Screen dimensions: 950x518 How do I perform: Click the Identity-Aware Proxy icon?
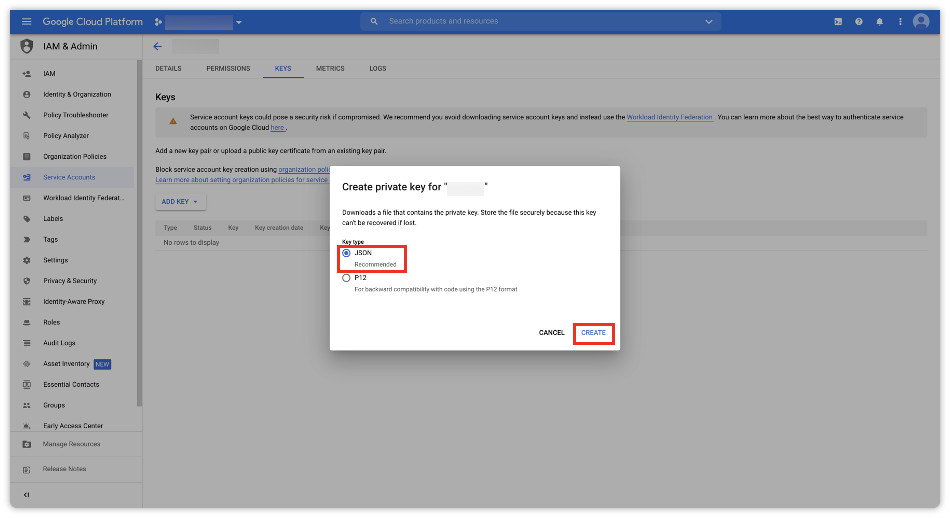27,302
